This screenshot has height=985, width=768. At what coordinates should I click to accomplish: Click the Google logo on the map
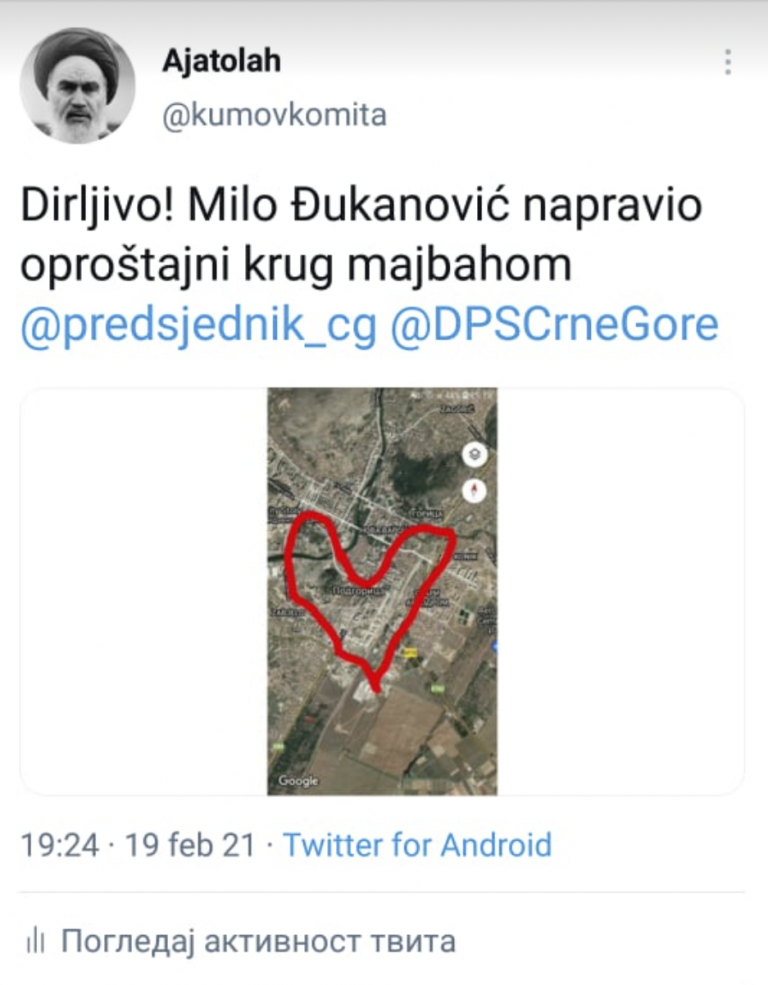tap(297, 780)
